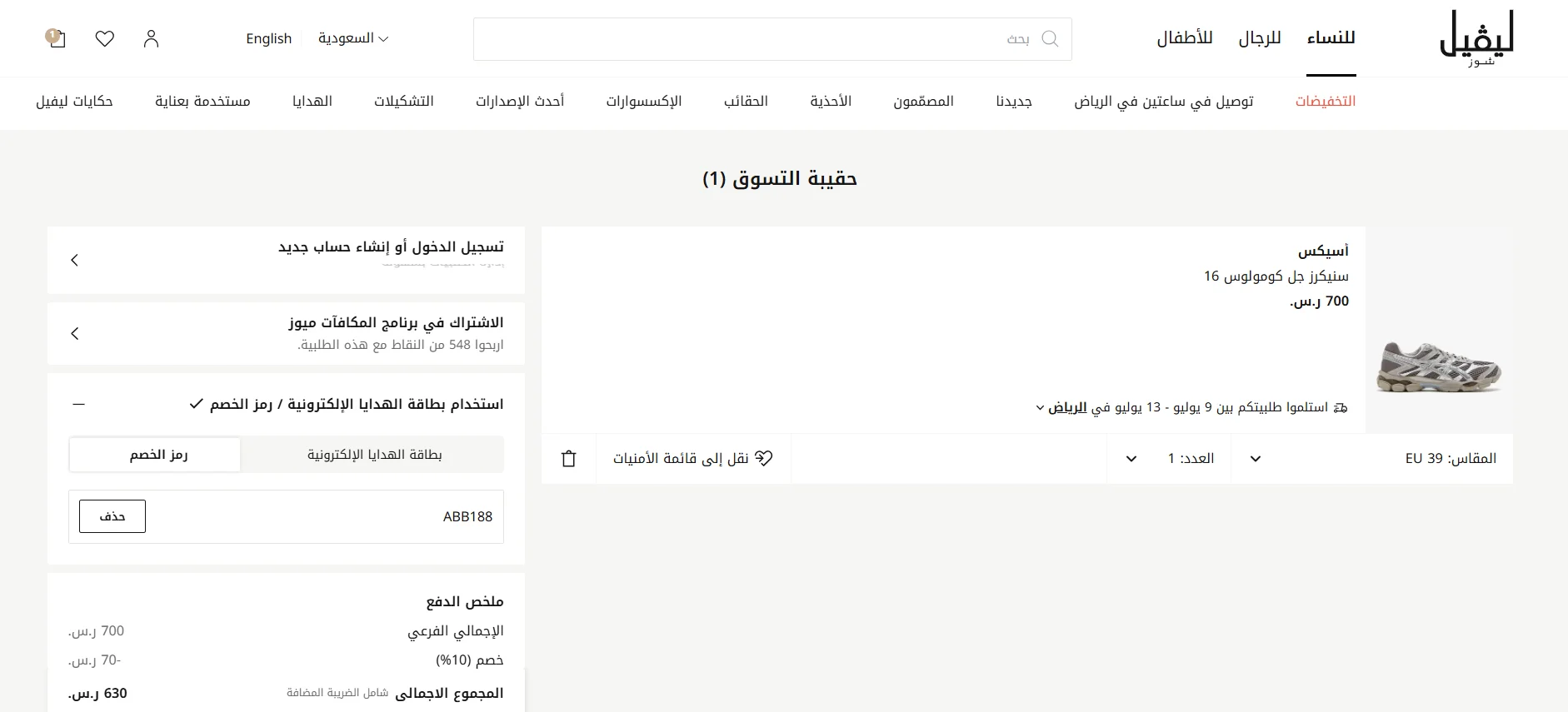
Task: Open حكايات ليفيل menu
Action: (74, 101)
